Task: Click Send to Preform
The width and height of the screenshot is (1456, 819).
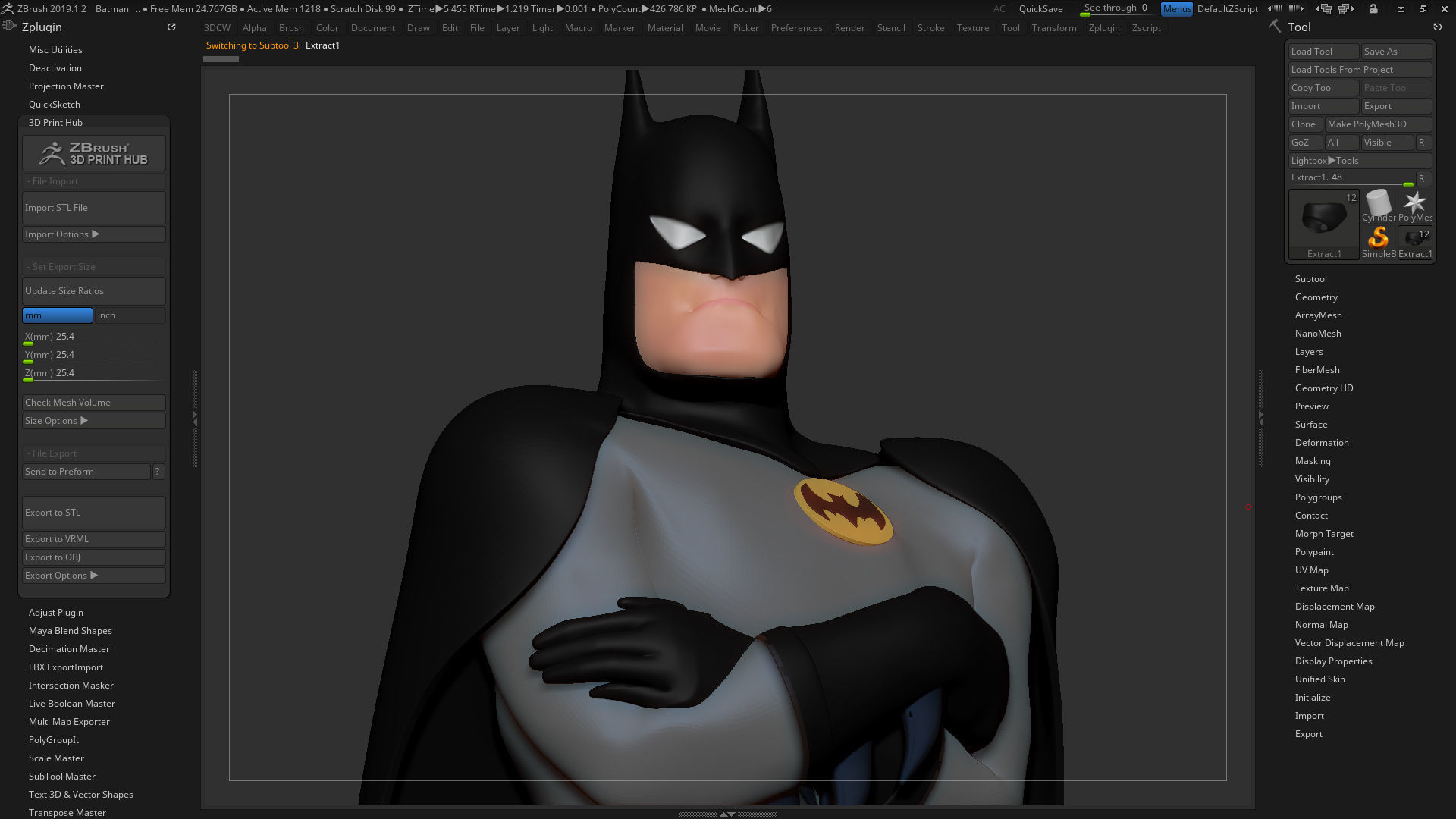Action: 86,472
